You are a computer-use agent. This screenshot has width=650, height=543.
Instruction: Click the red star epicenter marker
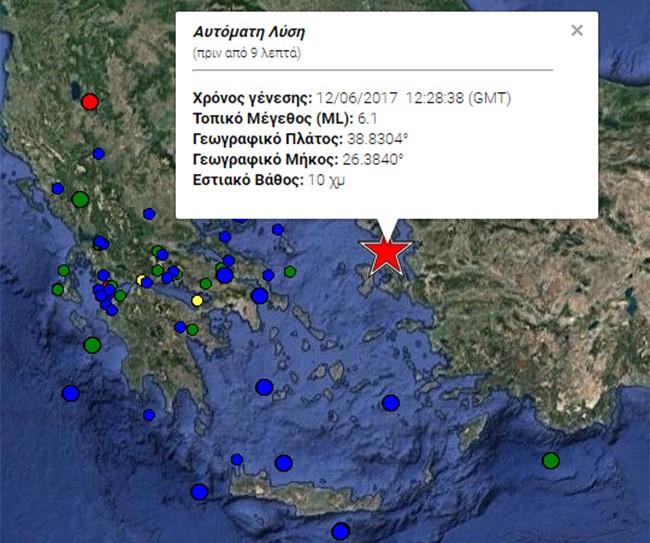(x=386, y=254)
